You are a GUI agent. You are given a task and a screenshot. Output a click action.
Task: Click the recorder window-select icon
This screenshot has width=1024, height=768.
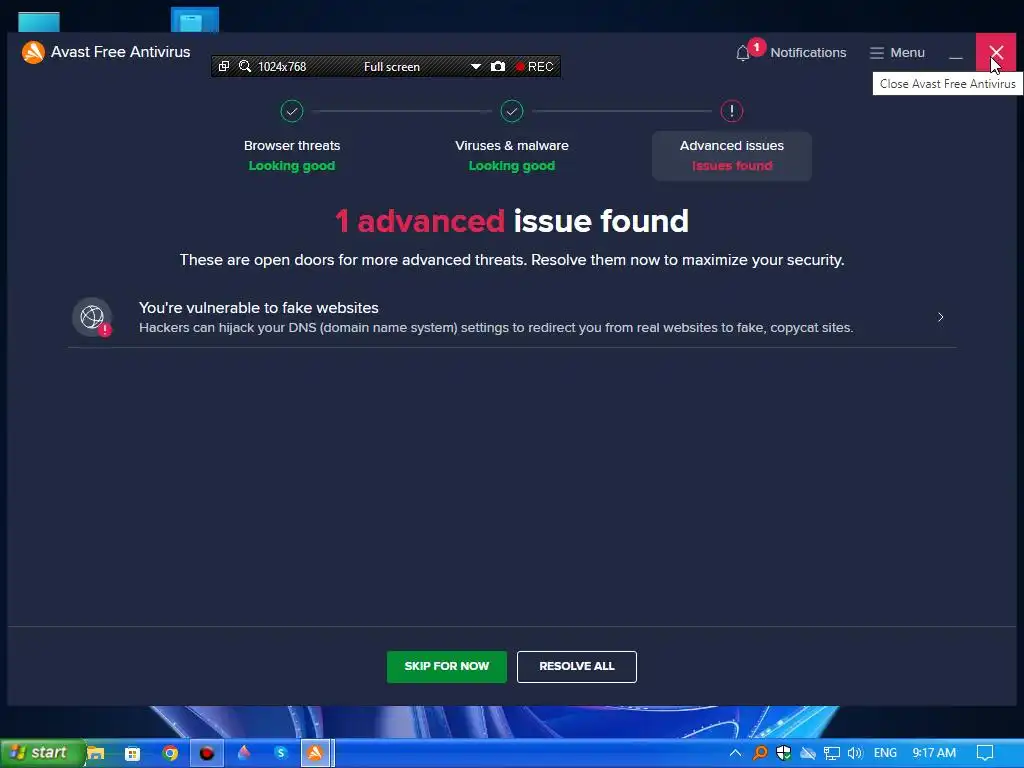223,66
